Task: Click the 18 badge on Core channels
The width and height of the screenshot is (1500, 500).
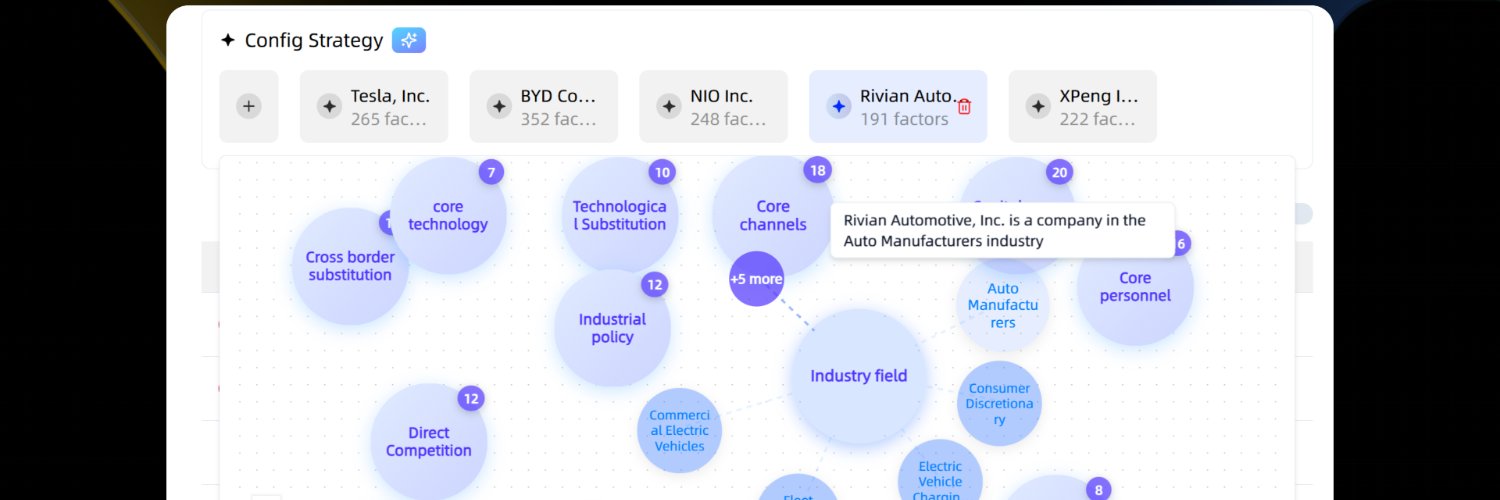Action: tap(818, 170)
